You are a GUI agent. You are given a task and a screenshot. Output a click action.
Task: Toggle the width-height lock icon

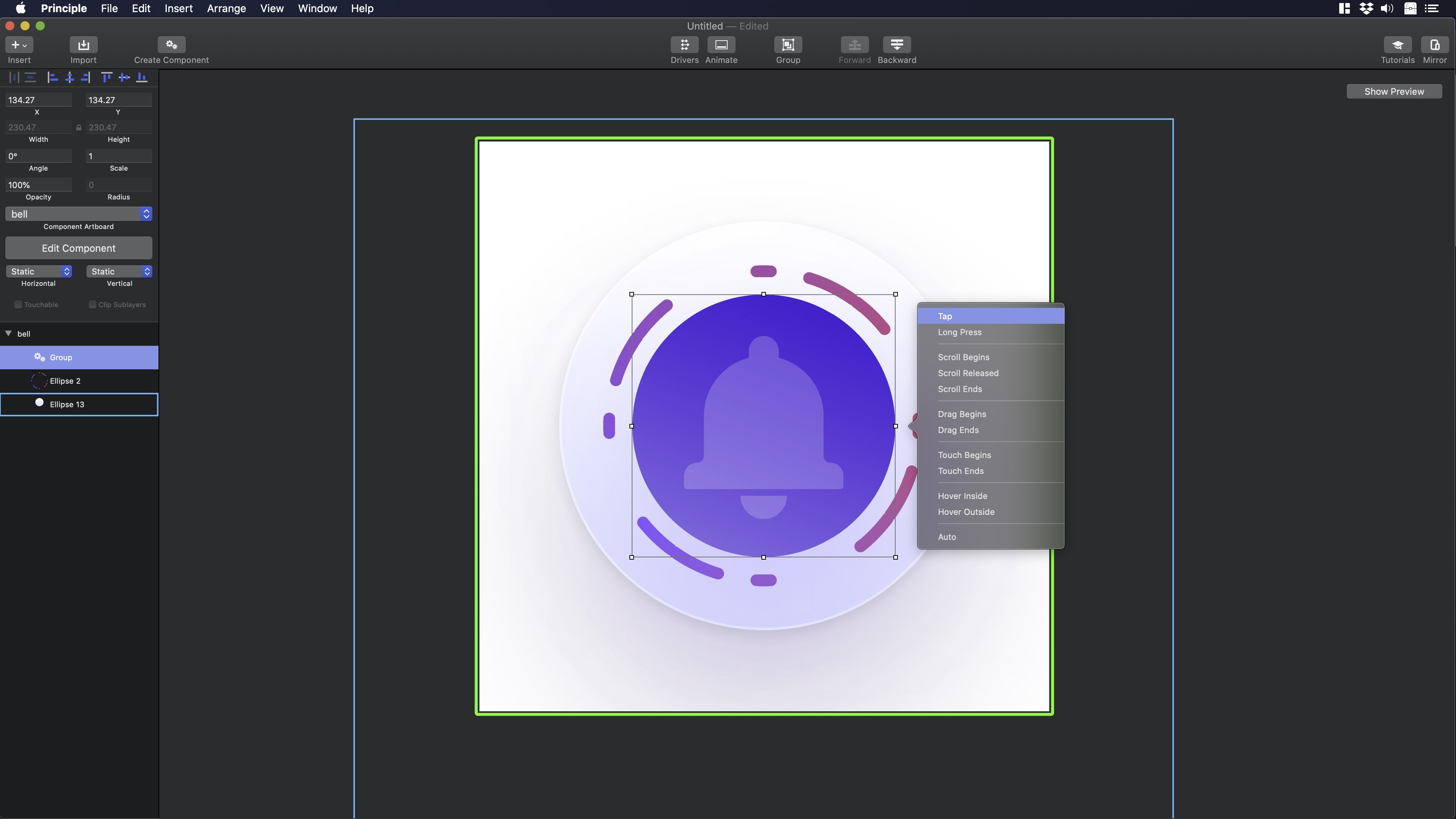coord(78,128)
